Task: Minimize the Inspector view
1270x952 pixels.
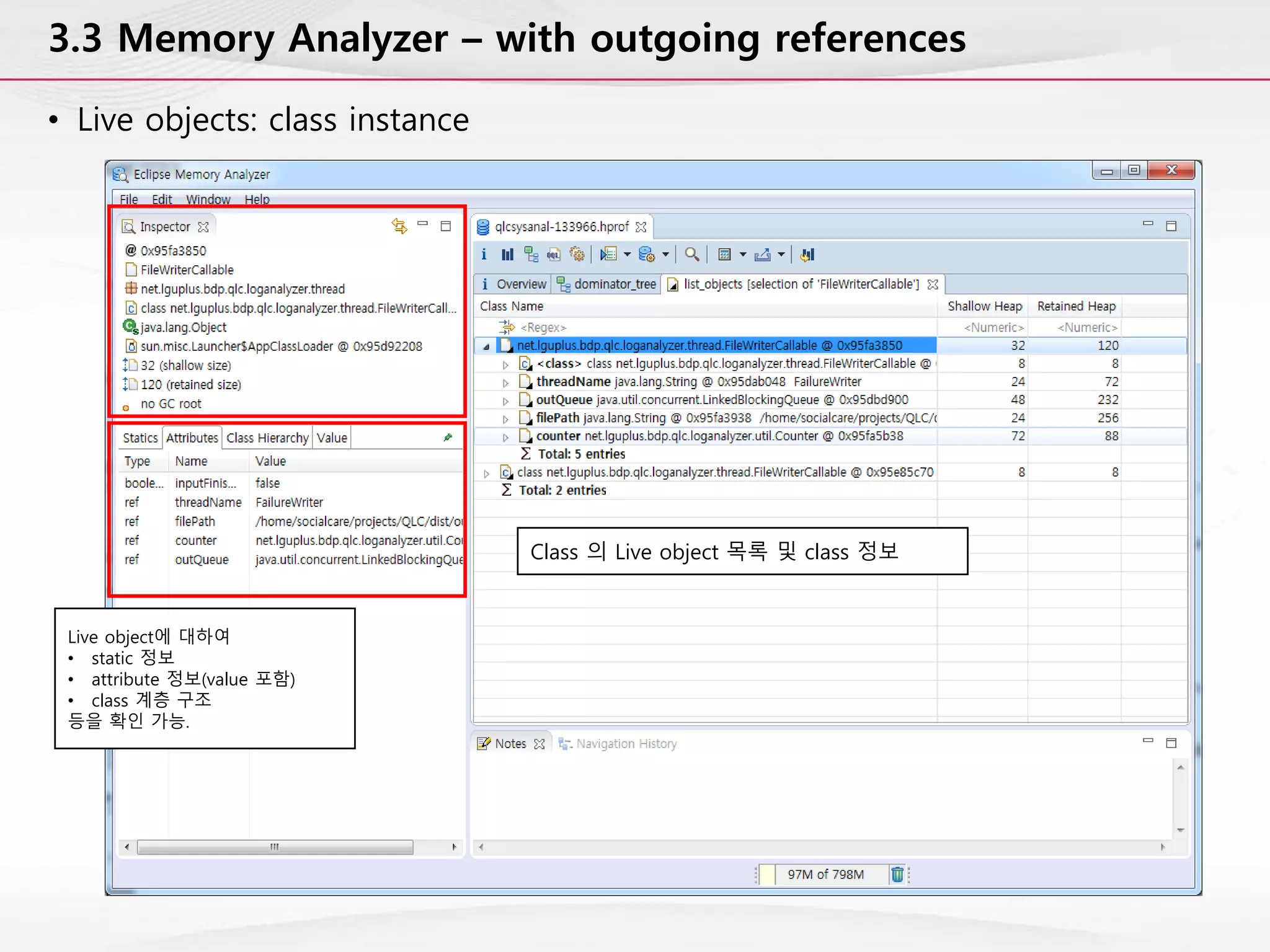Action: coord(423,224)
